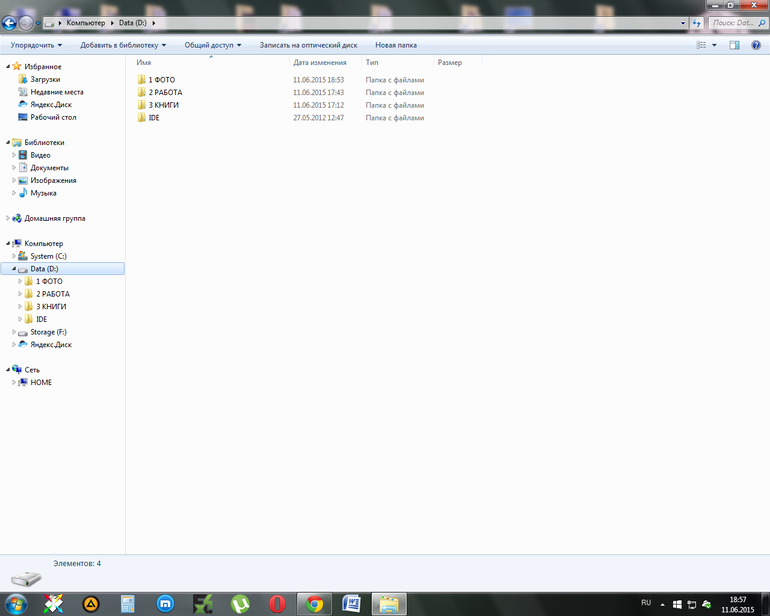Open Google Chrome from the taskbar
Viewport: 770px width, 616px height.
click(x=314, y=604)
